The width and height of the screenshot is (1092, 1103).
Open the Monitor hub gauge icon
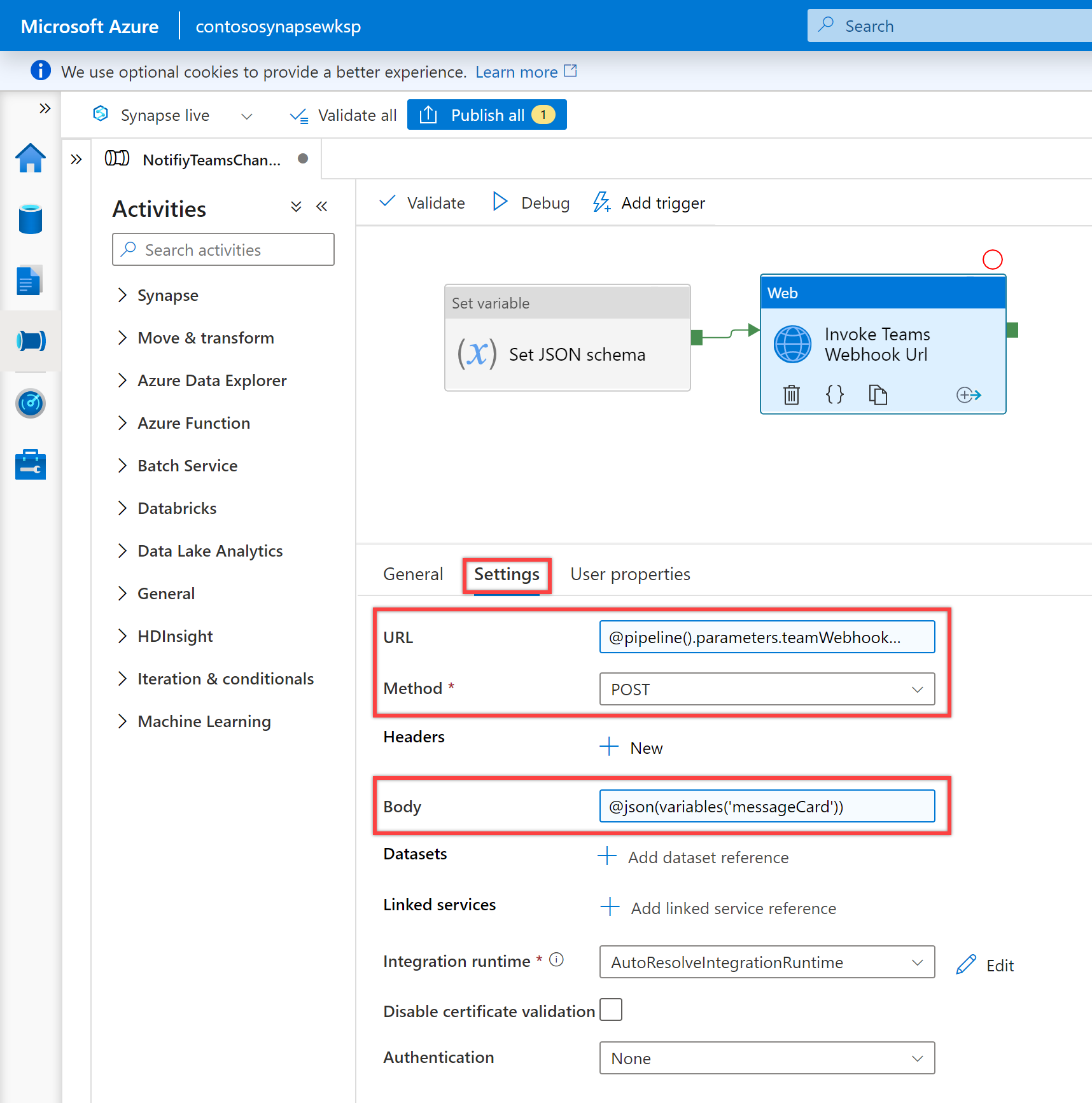point(30,403)
